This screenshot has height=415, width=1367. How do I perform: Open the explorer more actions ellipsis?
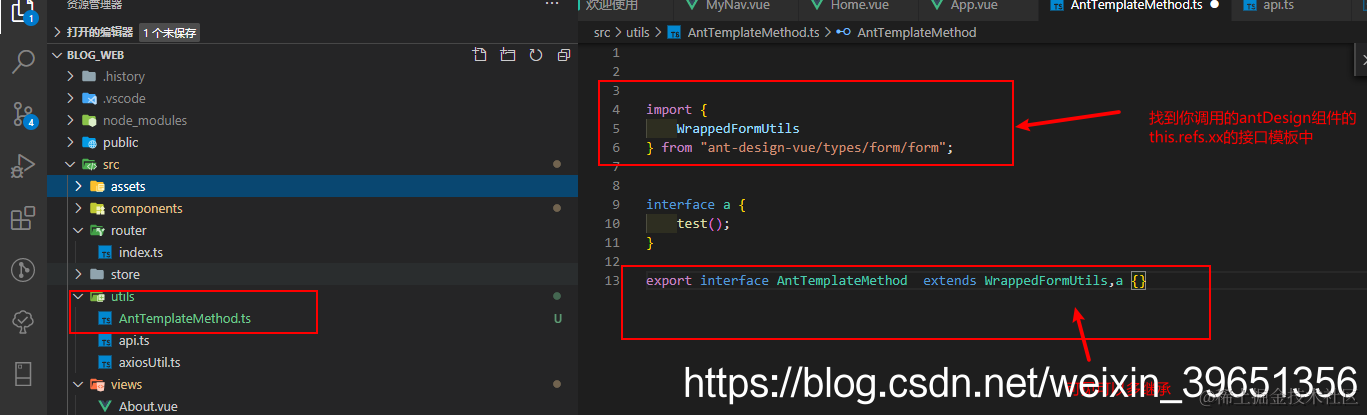click(x=551, y=5)
